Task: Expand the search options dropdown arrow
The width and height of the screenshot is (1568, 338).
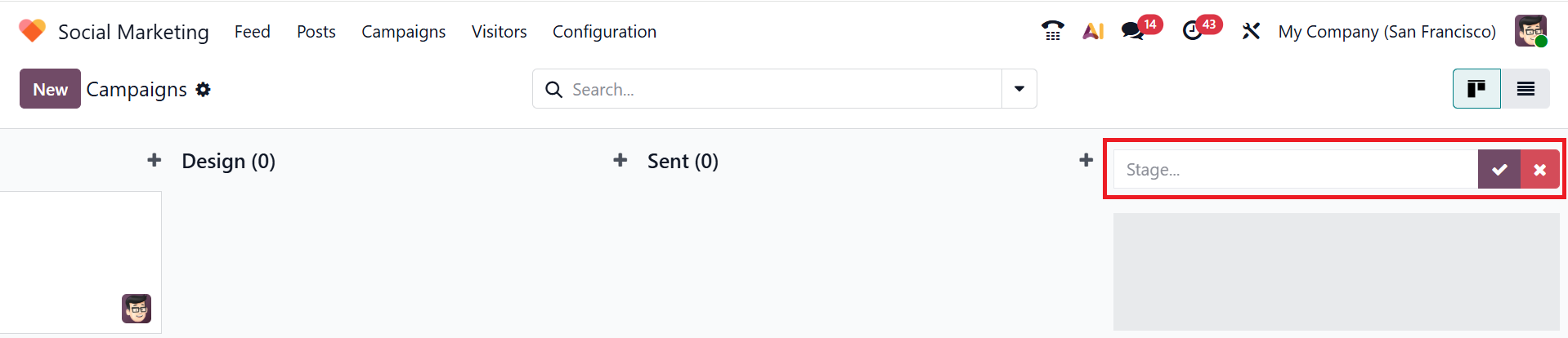Action: (1019, 89)
